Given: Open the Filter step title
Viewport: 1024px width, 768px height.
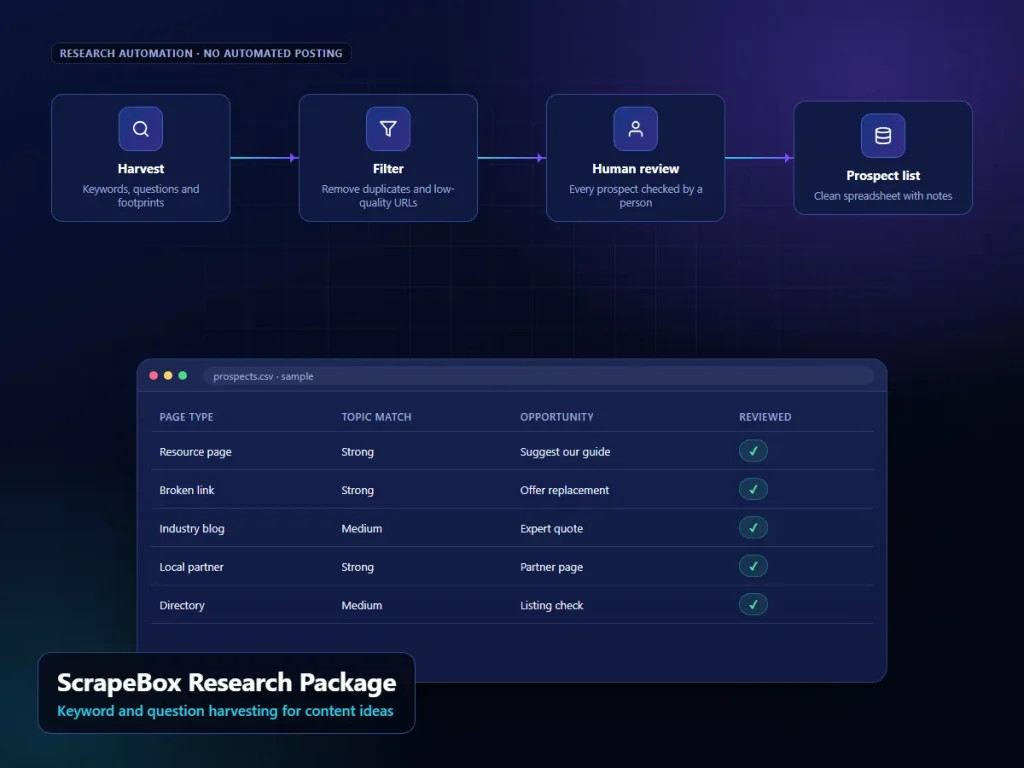Looking at the screenshot, I should coord(388,168).
